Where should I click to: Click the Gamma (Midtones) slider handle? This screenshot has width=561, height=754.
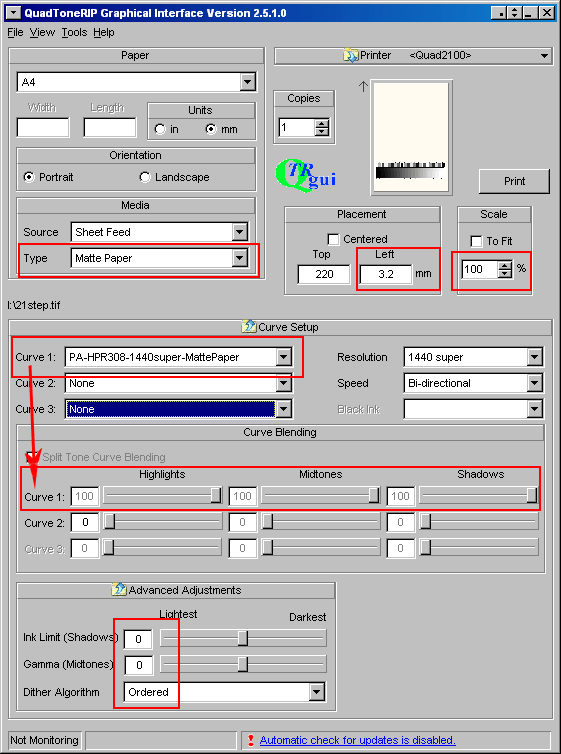pos(243,665)
